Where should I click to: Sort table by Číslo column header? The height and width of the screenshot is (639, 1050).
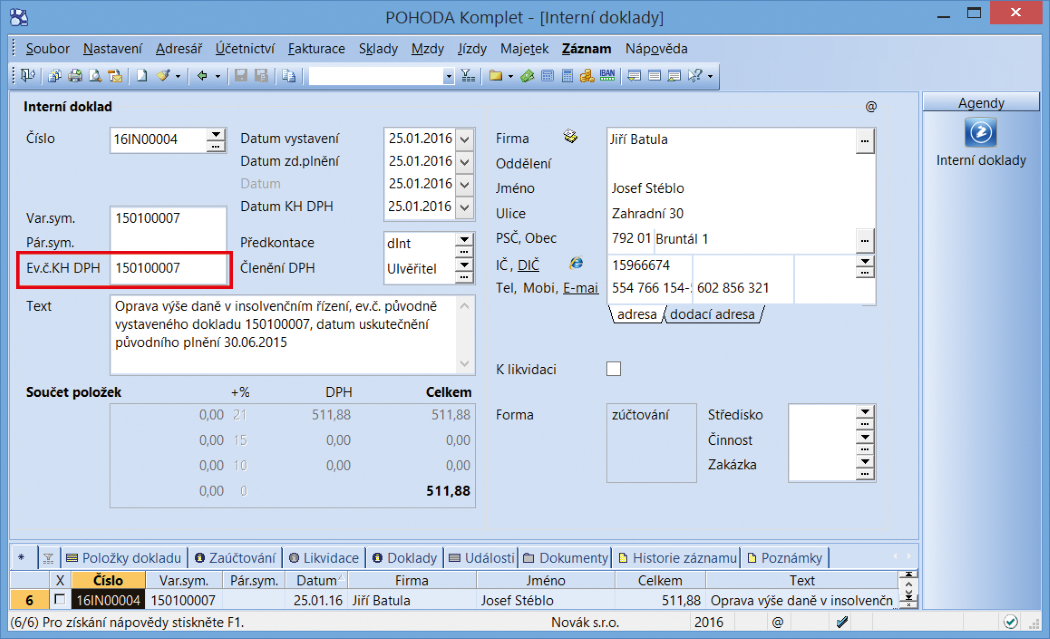click(108, 580)
